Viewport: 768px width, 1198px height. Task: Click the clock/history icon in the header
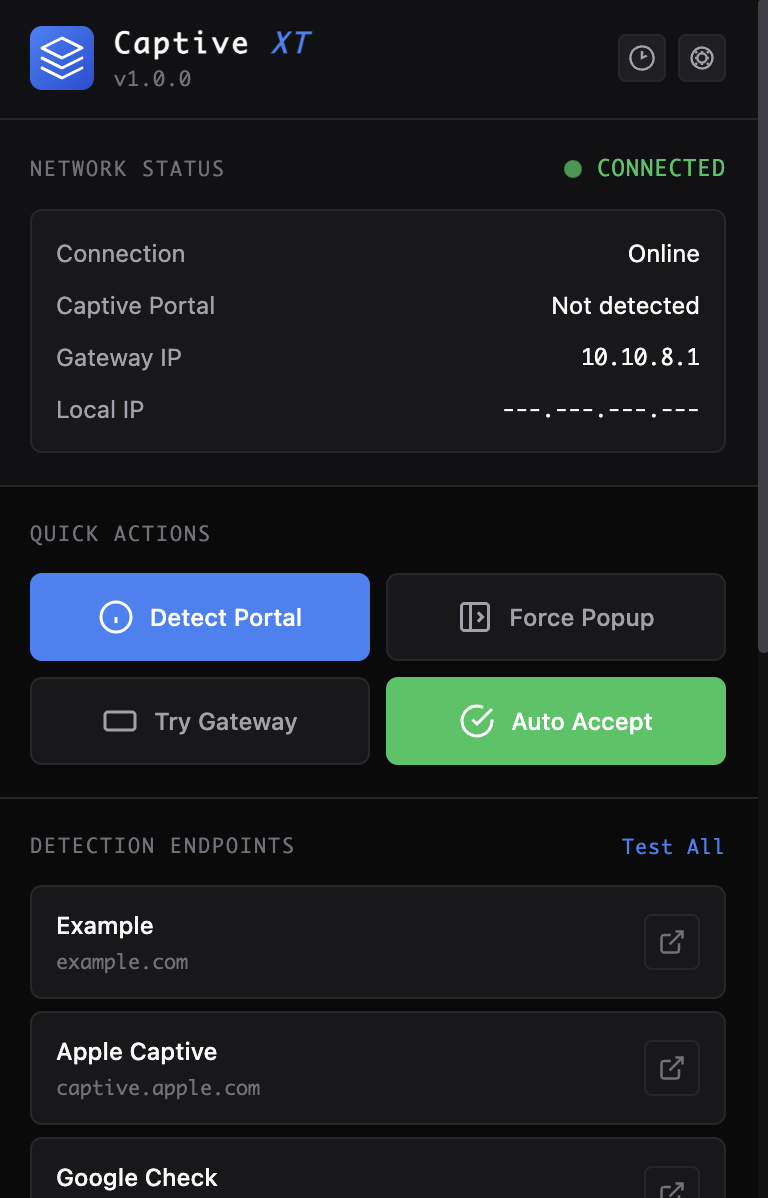(641, 58)
